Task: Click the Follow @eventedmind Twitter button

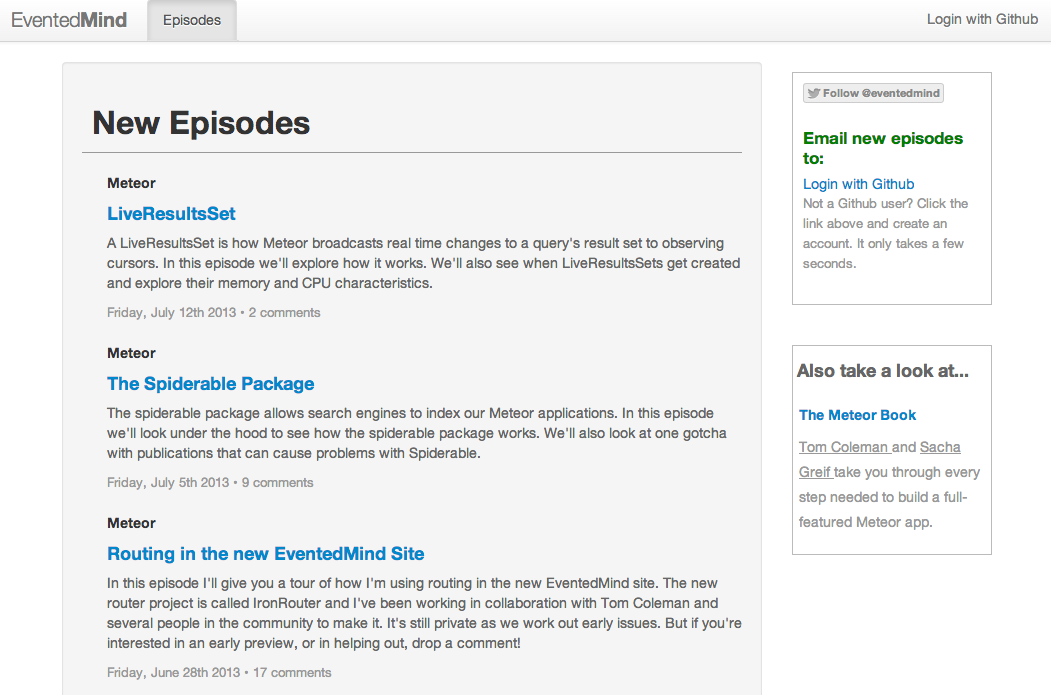Action: click(x=873, y=93)
